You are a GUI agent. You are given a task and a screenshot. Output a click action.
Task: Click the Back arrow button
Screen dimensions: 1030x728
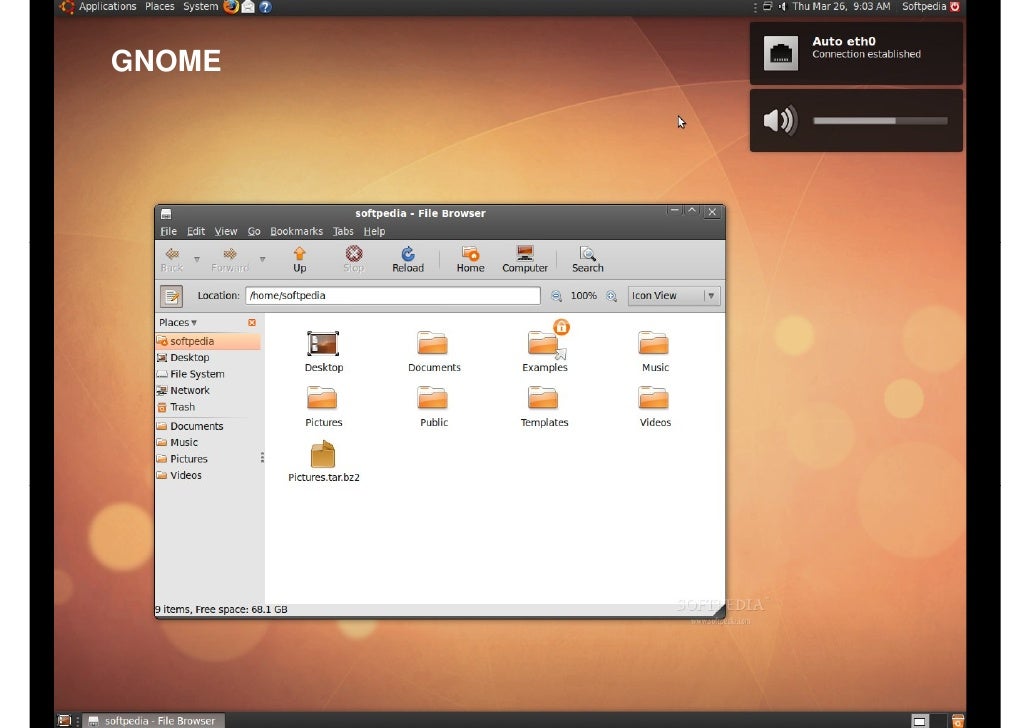(x=172, y=260)
